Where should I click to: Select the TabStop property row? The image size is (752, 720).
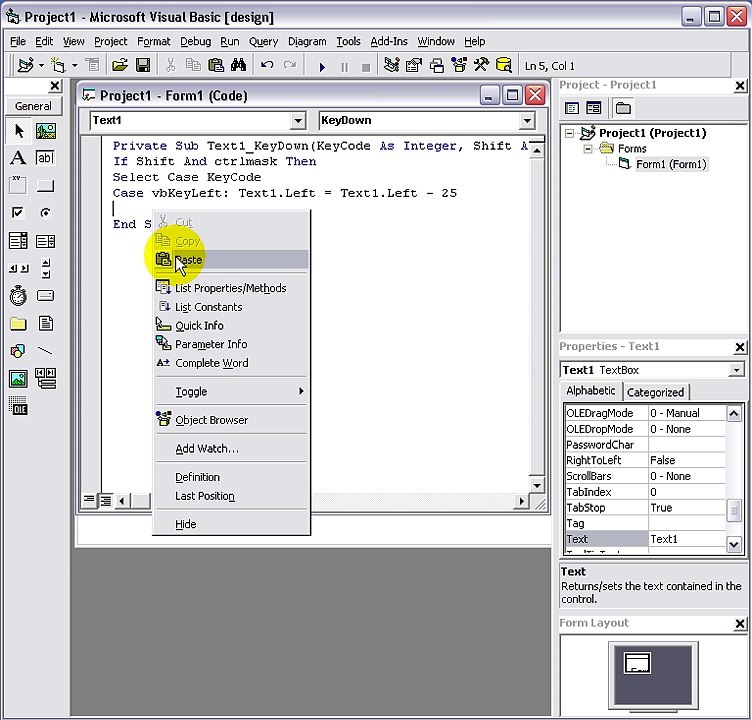tap(645, 508)
